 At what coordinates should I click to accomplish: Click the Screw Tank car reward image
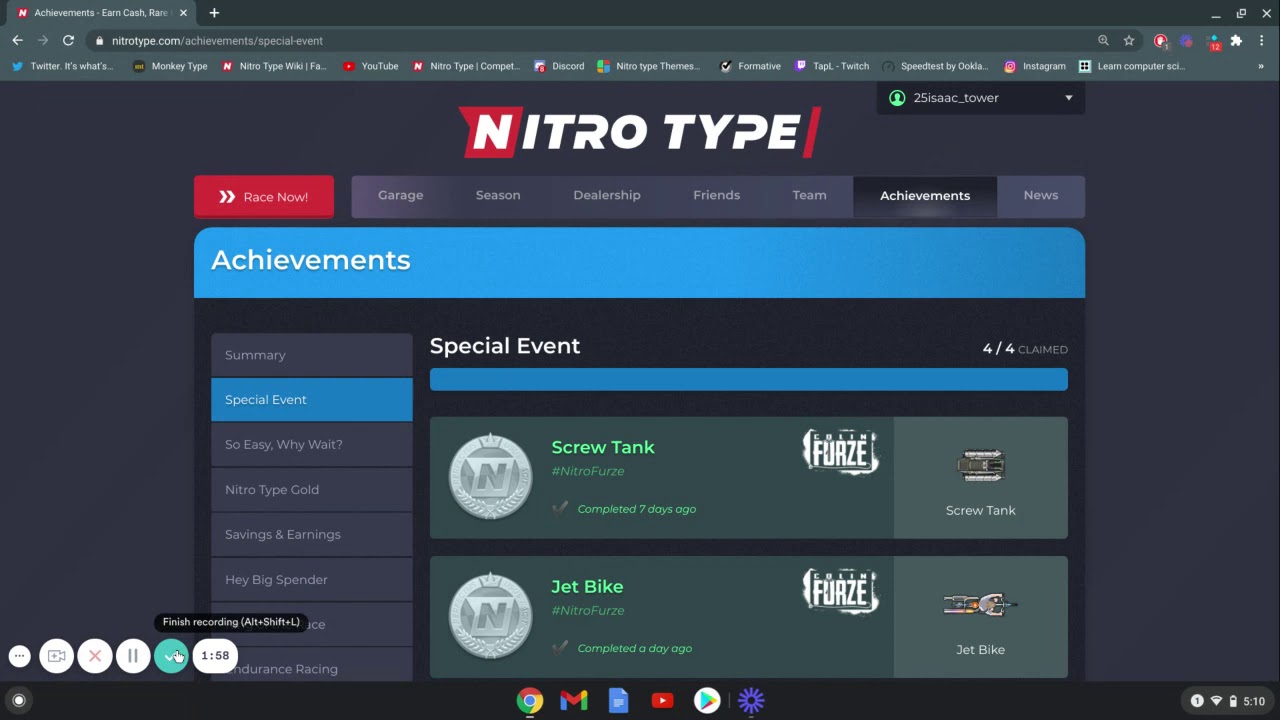click(x=980, y=466)
